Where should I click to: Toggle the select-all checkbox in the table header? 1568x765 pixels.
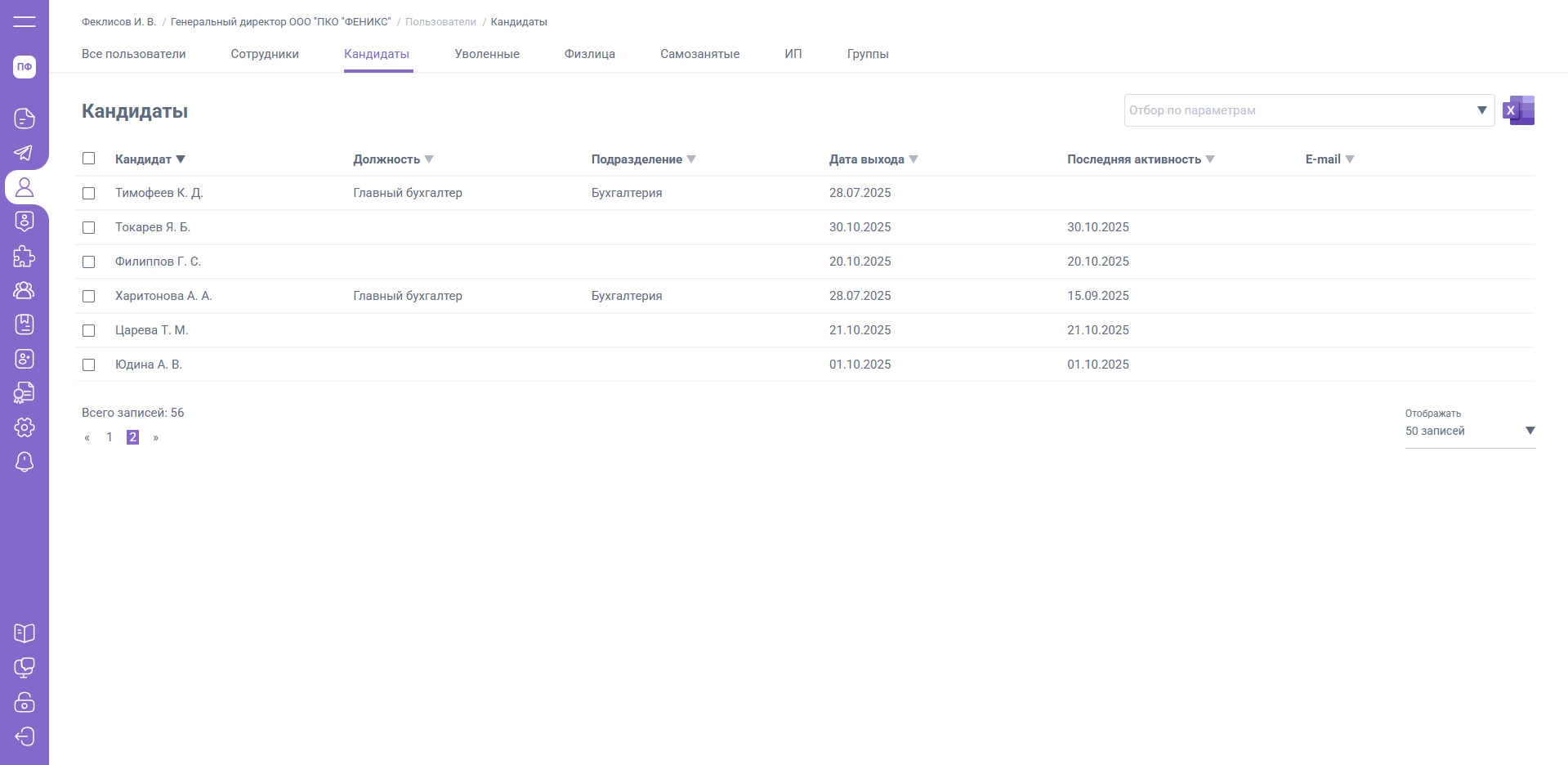pos(89,159)
